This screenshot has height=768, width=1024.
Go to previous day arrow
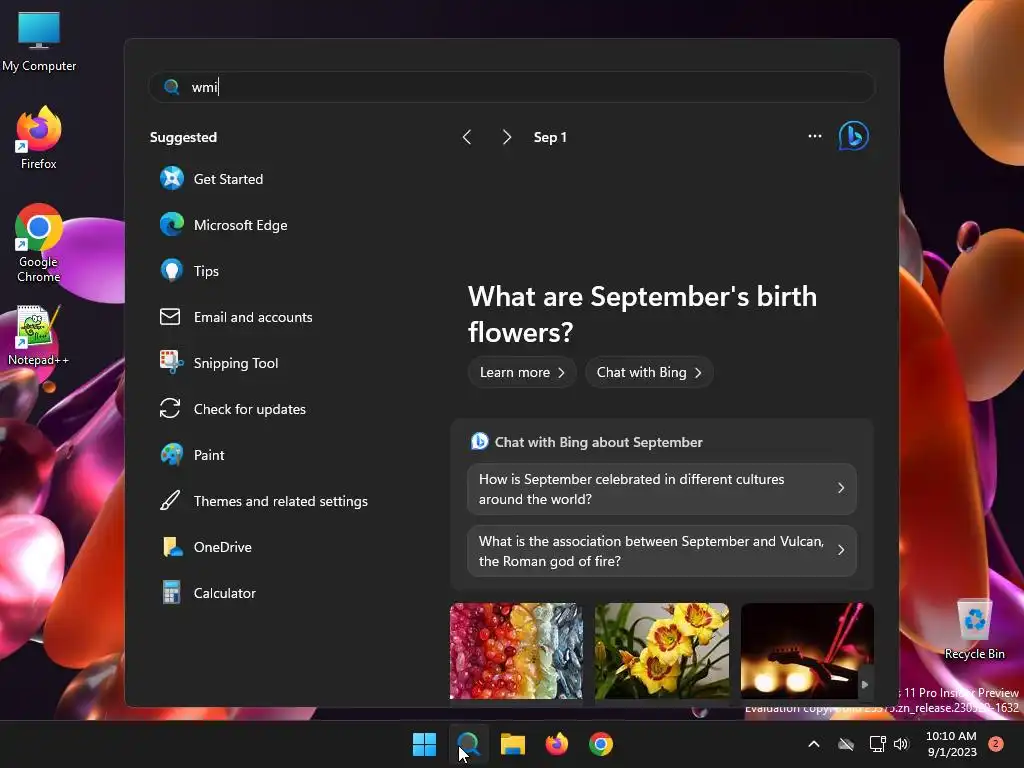[466, 137]
